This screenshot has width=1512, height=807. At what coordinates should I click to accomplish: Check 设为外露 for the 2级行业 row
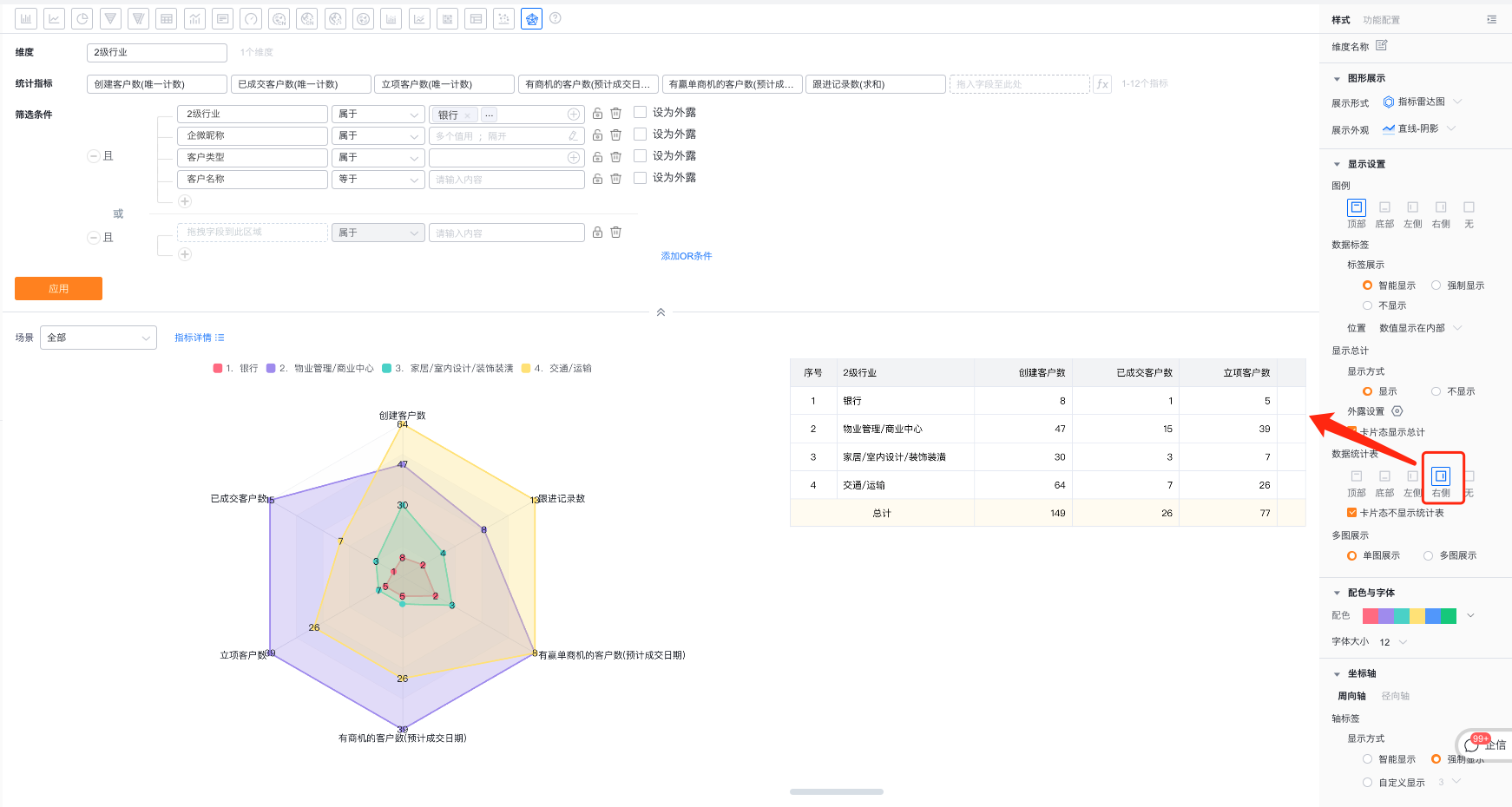coord(640,112)
